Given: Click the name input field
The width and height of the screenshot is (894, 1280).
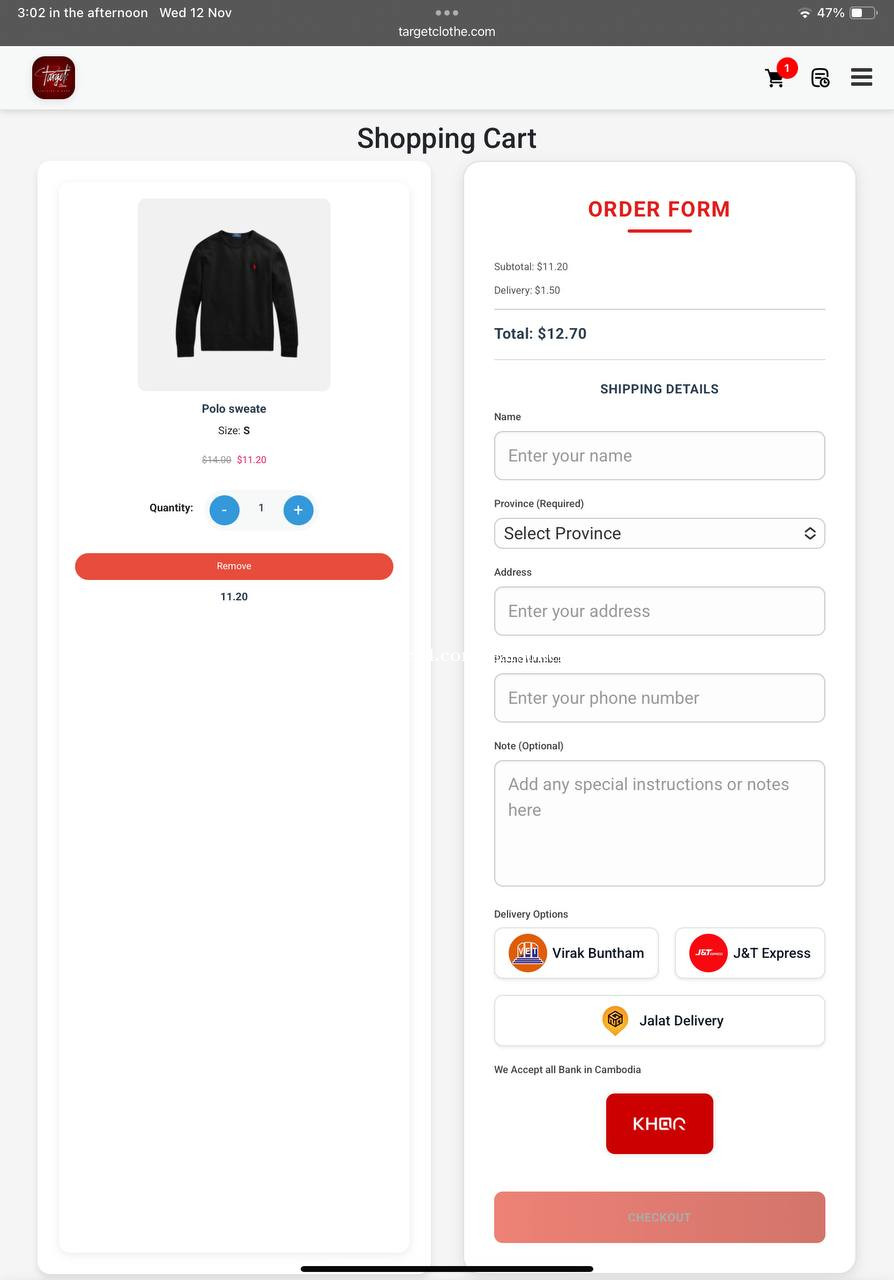Looking at the screenshot, I should tap(659, 456).
